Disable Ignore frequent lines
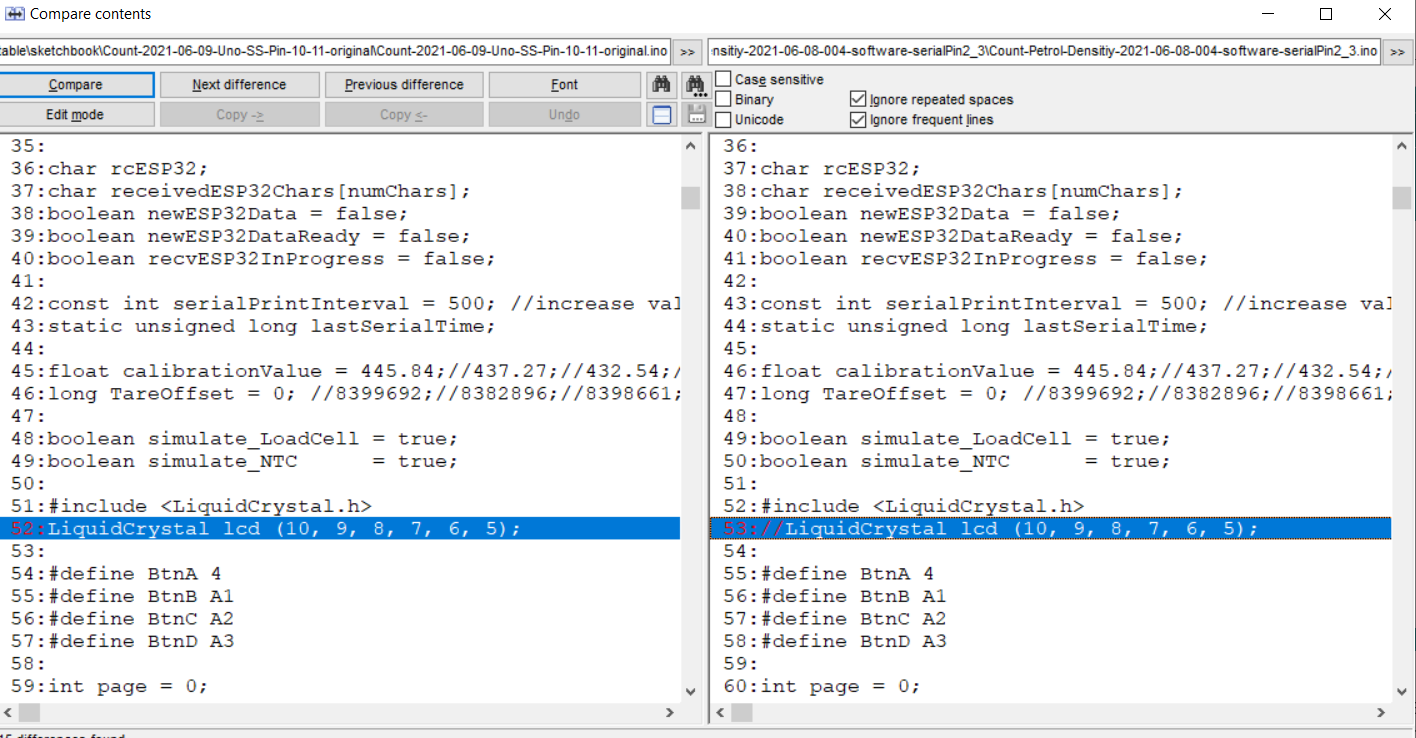Viewport: 1416px width, 738px height. [x=858, y=120]
